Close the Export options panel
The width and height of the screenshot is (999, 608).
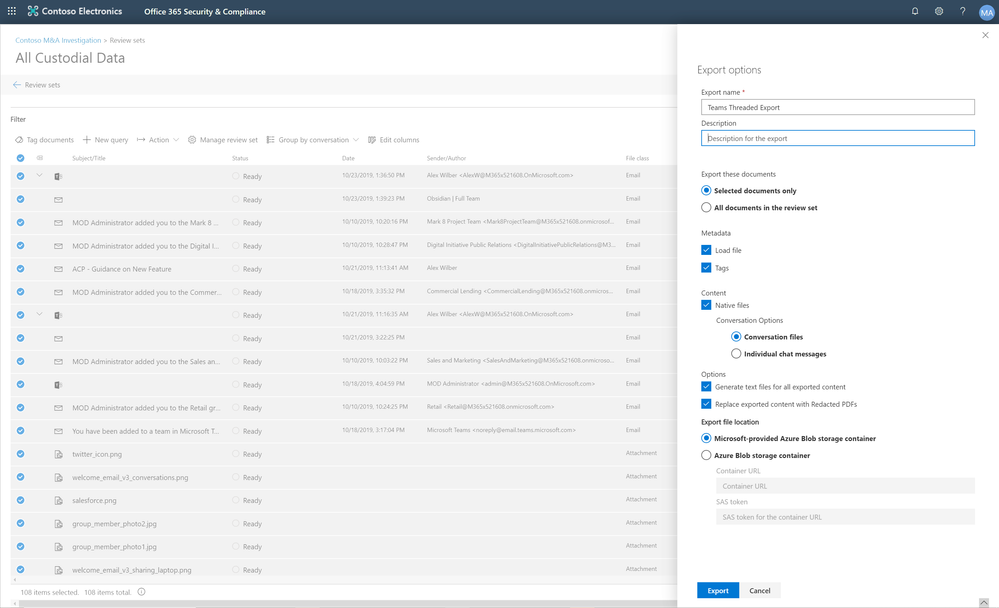[x=985, y=36]
